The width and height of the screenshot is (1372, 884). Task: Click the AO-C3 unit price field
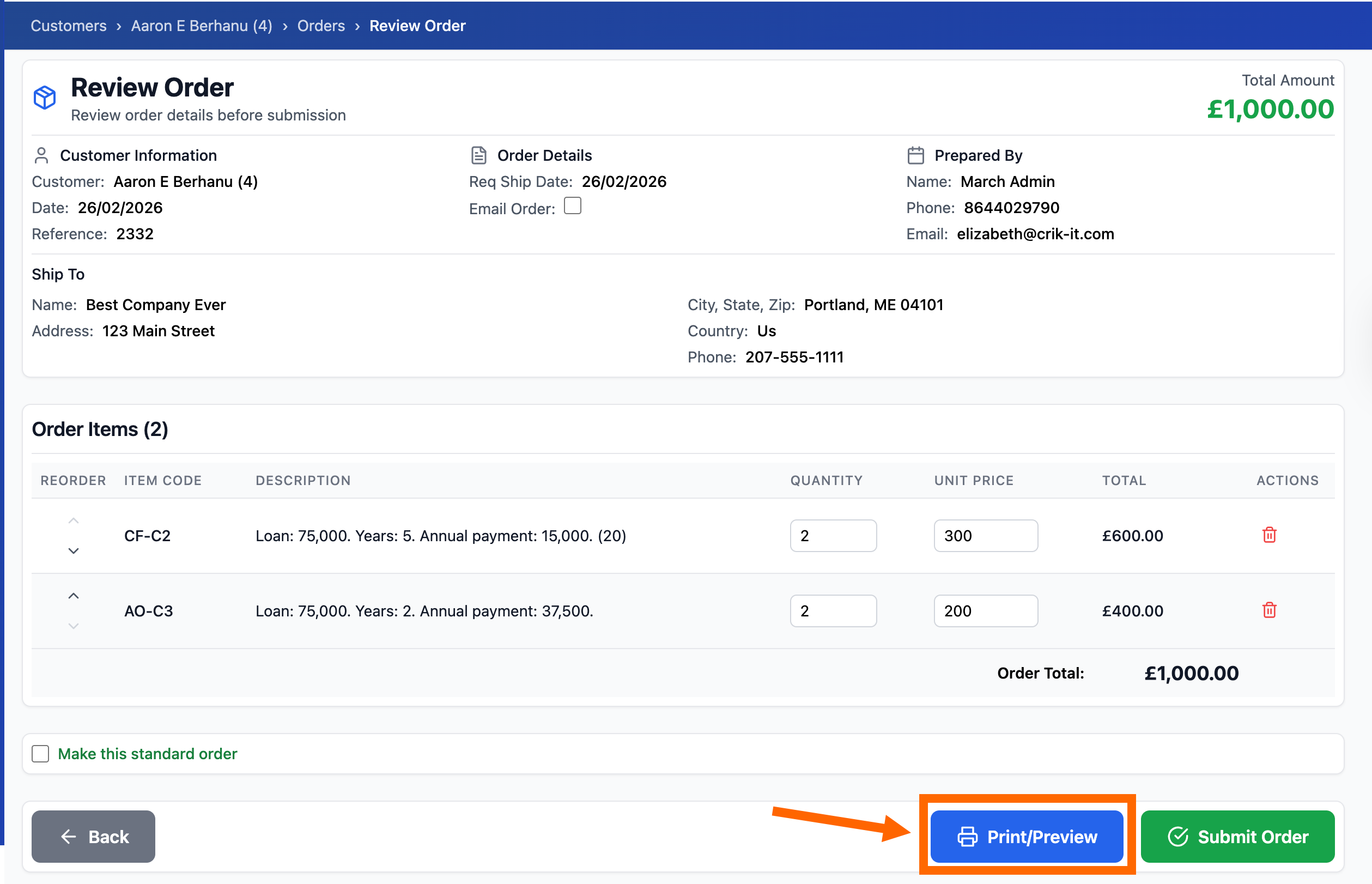[985, 611]
